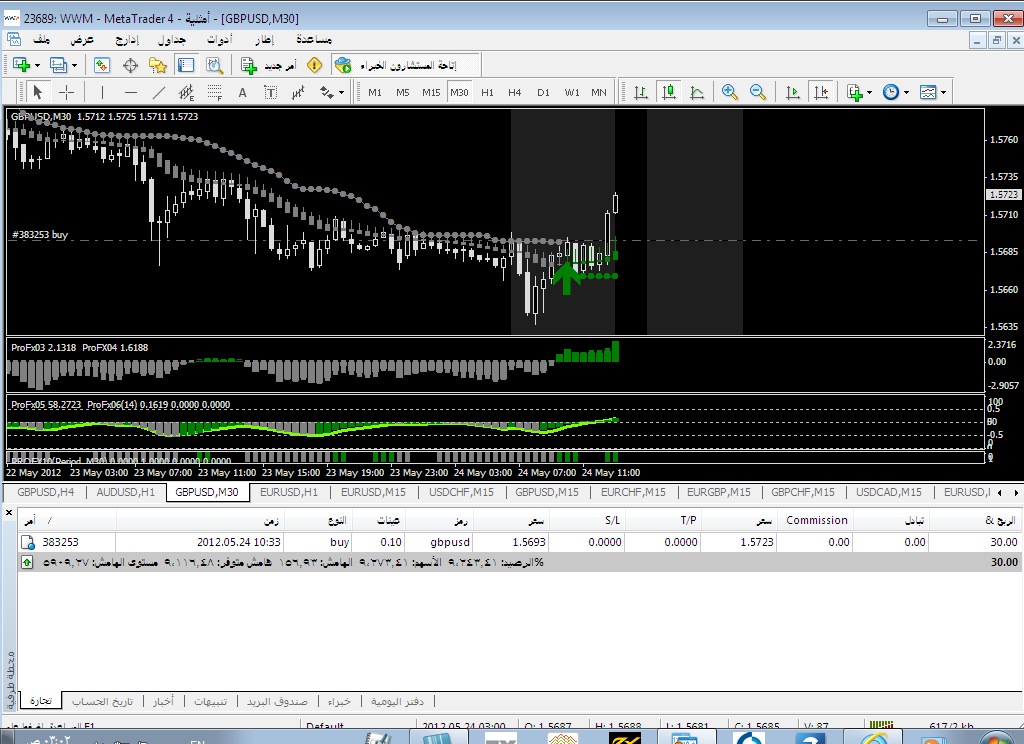Viewport: 1024px width, 744px height.
Task: Sort orders by the T/P column header
Action: pyautogui.click(x=664, y=520)
